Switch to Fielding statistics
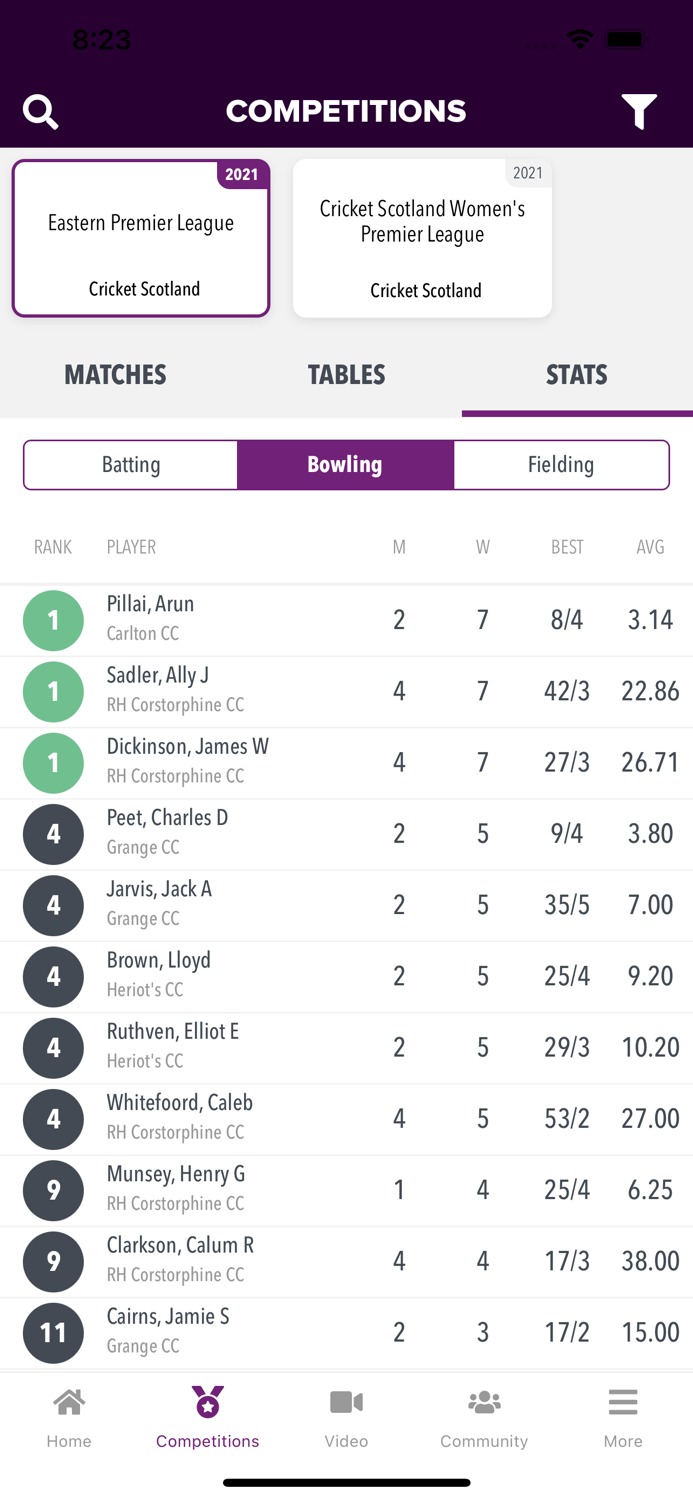Image resolution: width=693 pixels, height=1500 pixels. coord(561,464)
